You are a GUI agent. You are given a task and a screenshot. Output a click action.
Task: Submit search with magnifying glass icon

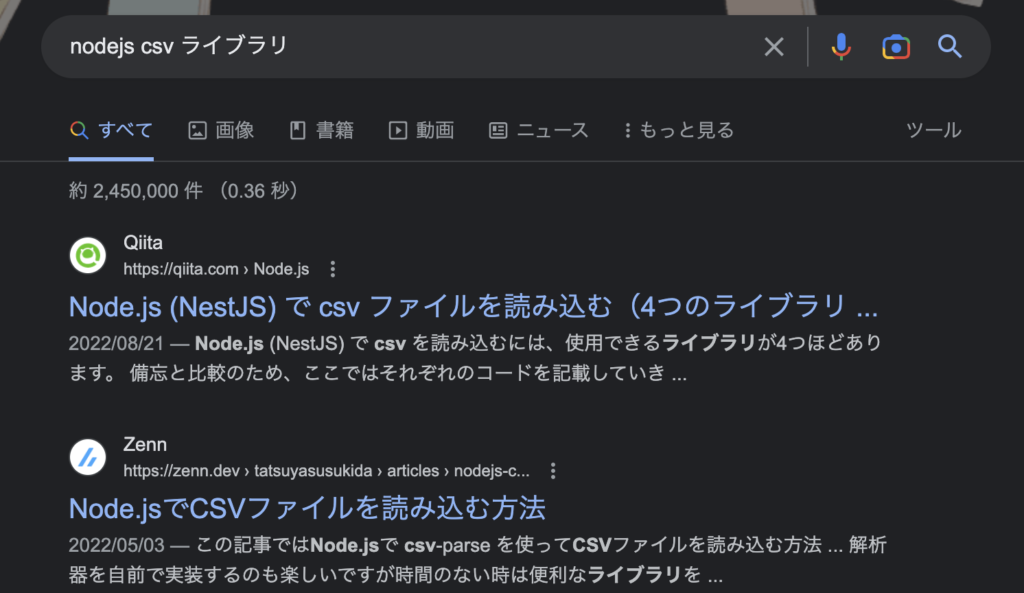[x=950, y=46]
